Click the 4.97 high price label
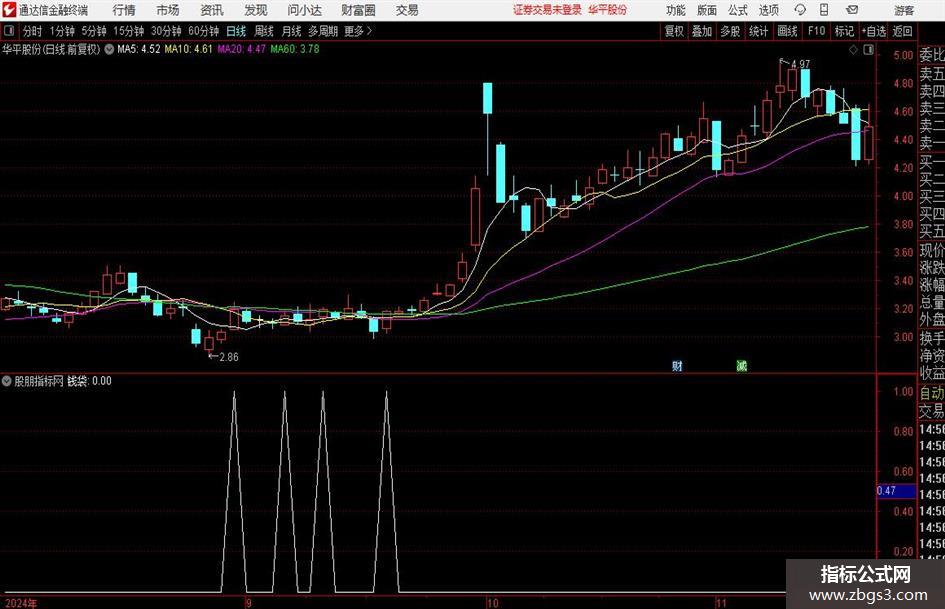 [800, 64]
